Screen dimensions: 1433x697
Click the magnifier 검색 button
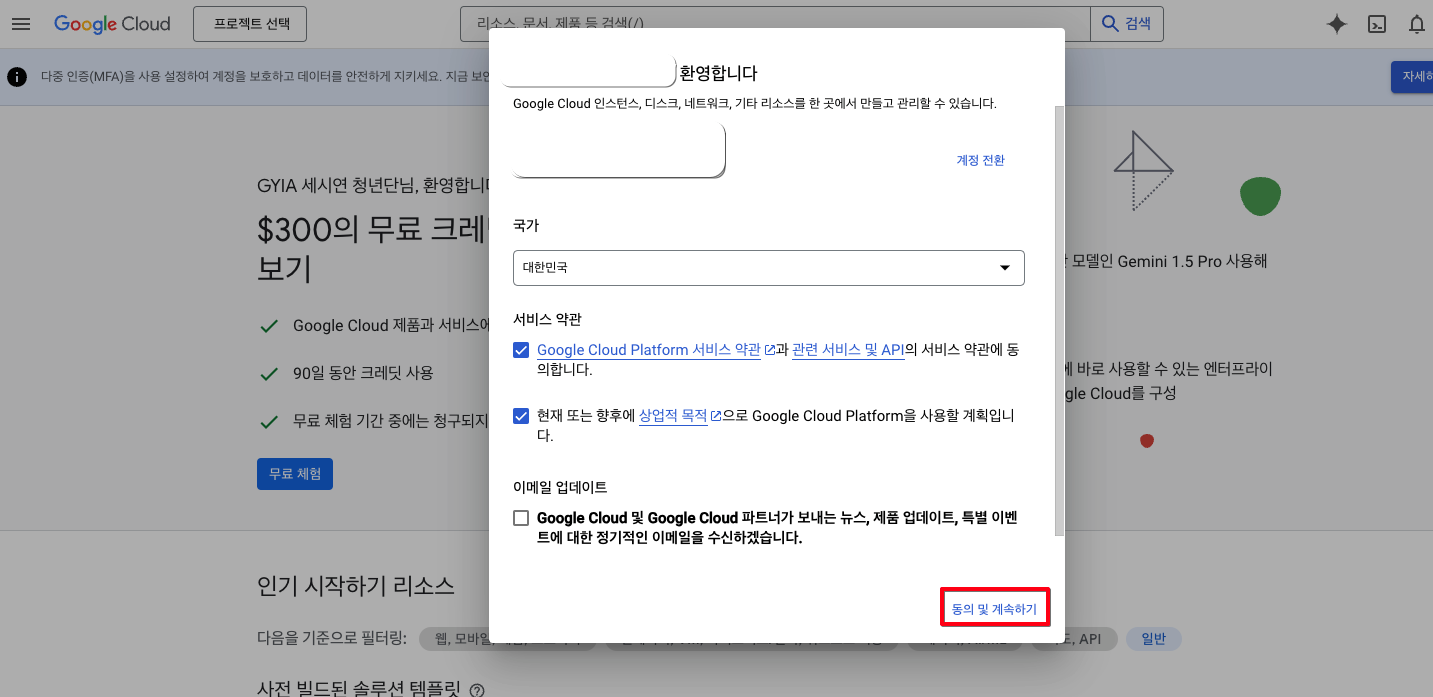point(1127,24)
